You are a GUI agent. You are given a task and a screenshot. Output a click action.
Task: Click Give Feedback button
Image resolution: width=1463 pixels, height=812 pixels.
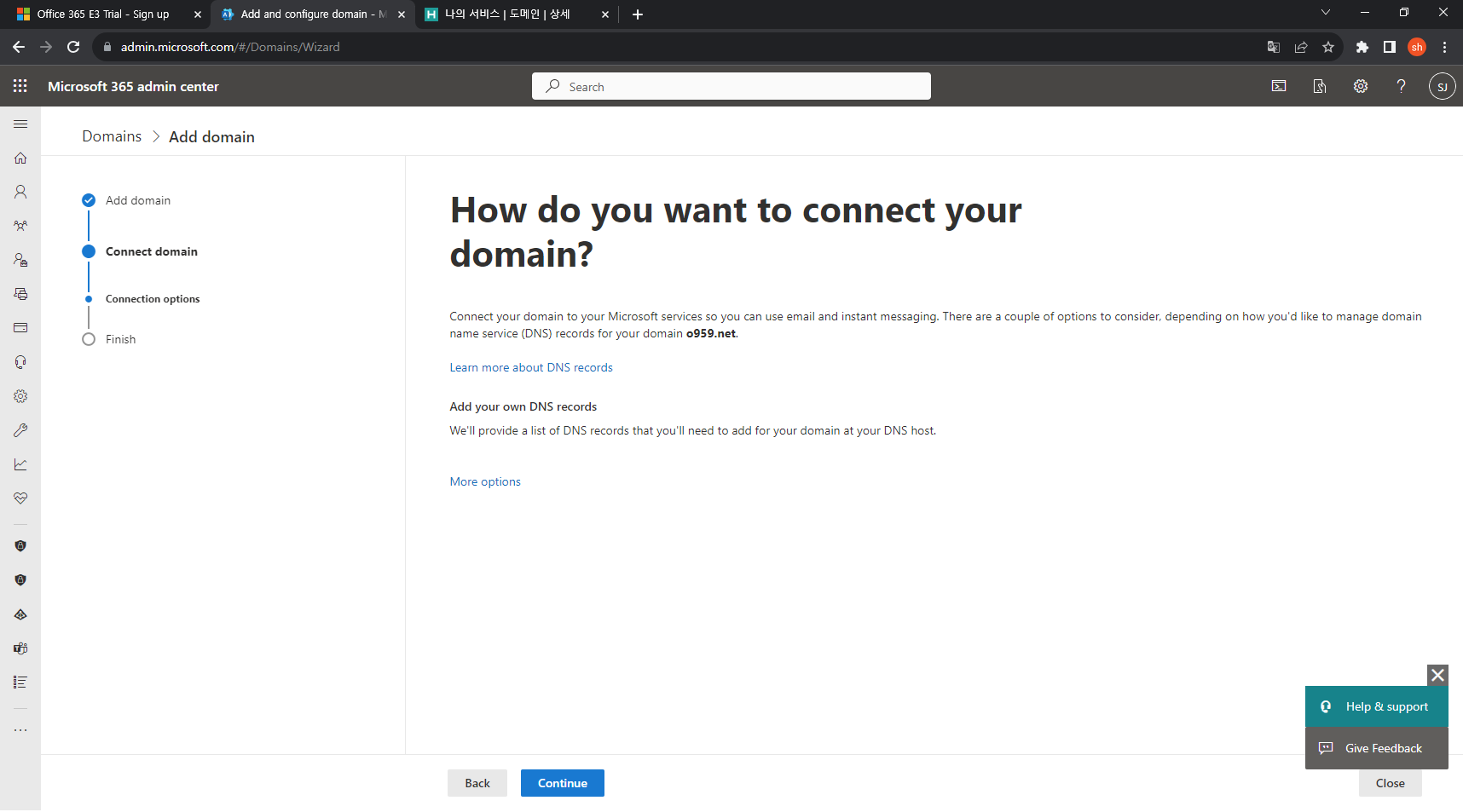click(1377, 748)
